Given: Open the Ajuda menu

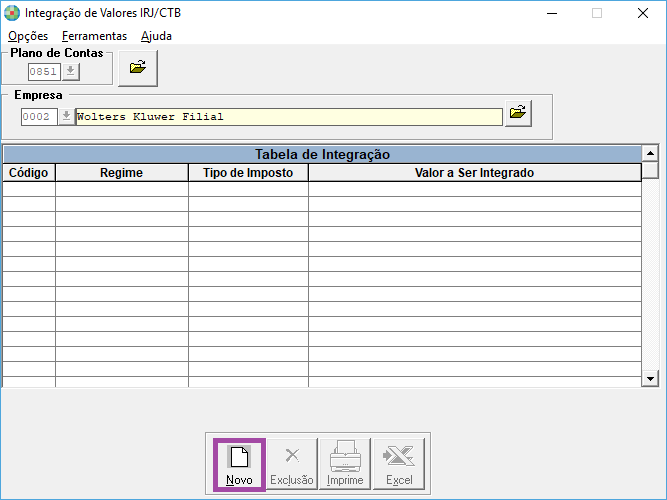Looking at the screenshot, I should pos(156,36).
